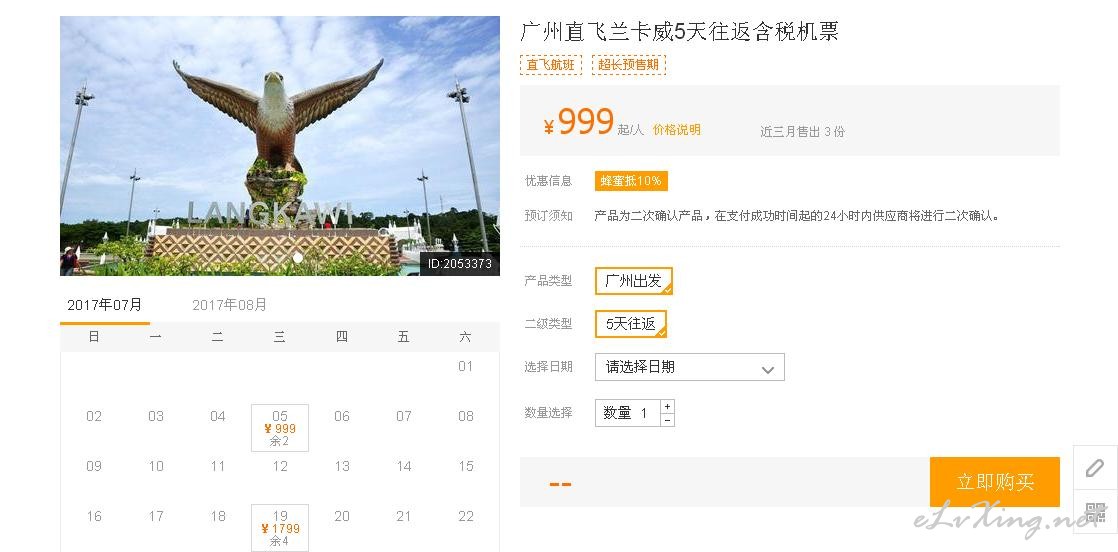The width and height of the screenshot is (1118, 552).
Task: Pick July 05 priced ¥999
Action: tap(280, 428)
